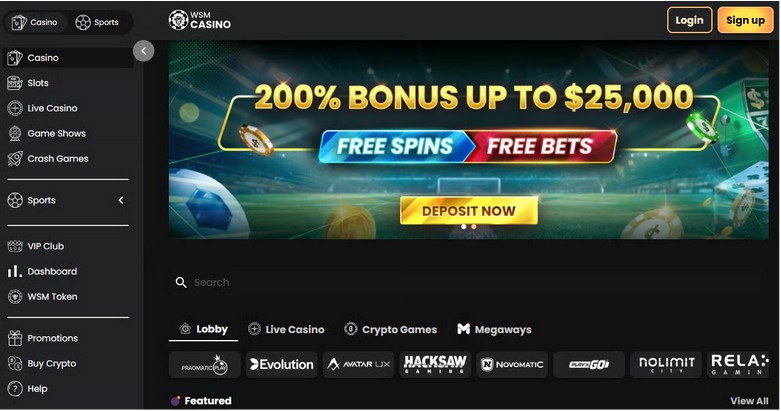Switch to Sports mode in top toggle

97,22
